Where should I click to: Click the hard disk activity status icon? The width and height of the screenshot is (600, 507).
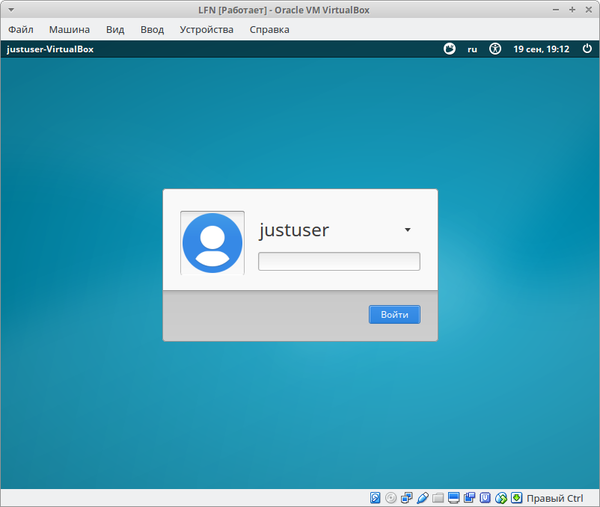(x=375, y=497)
